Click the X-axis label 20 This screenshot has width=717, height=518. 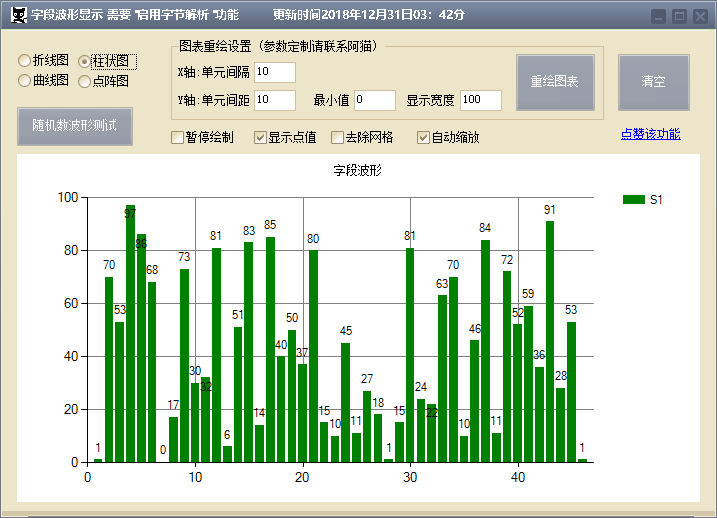302,477
